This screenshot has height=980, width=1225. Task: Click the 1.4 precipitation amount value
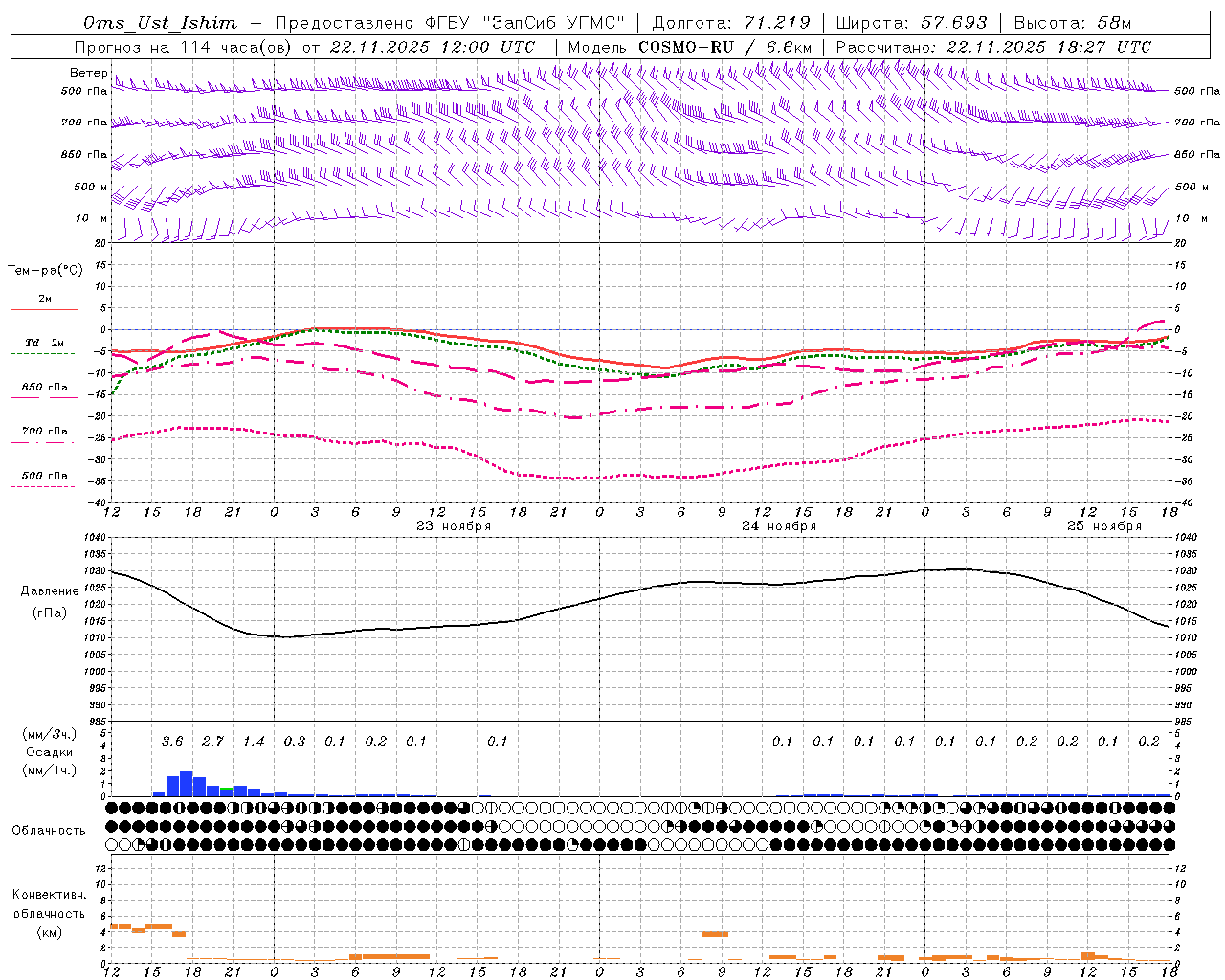254,741
